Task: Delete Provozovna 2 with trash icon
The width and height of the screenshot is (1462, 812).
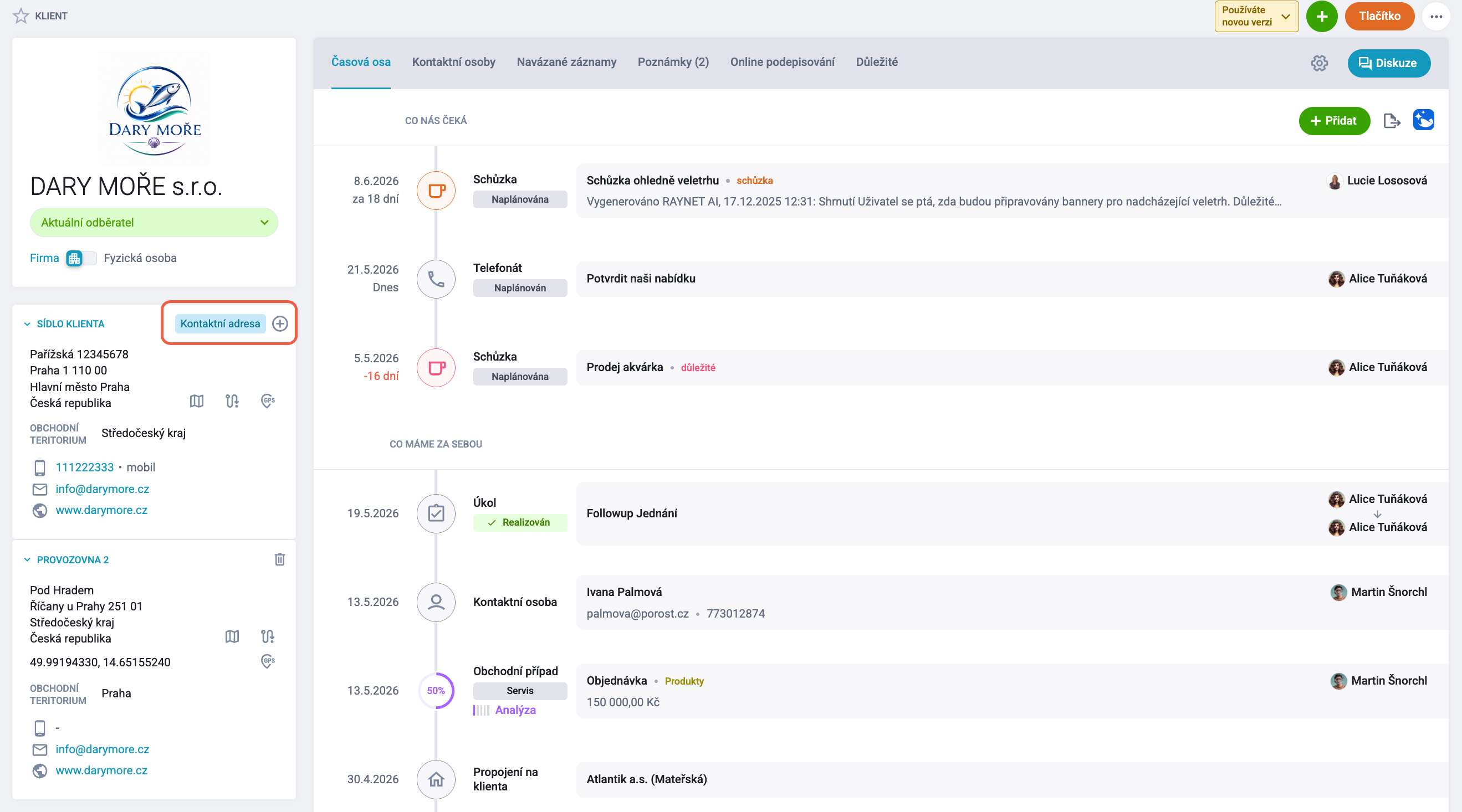Action: (x=280, y=559)
